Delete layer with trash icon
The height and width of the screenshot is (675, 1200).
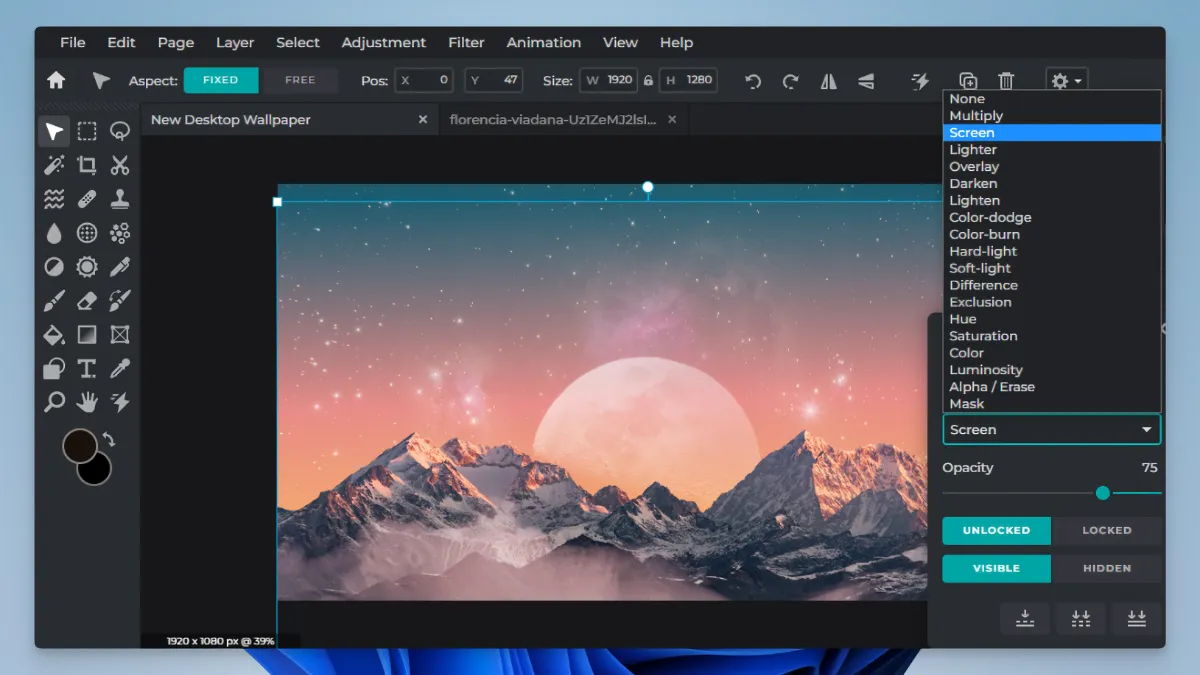[x=1006, y=81]
